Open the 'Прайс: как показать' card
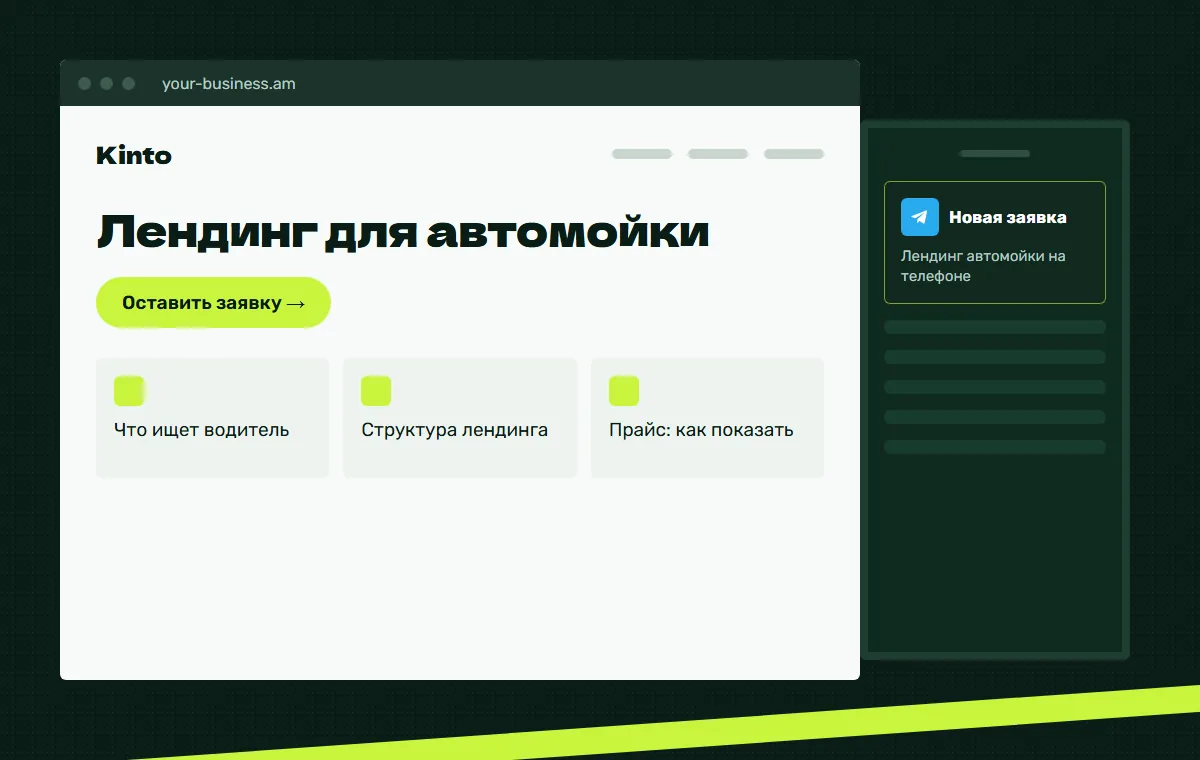The width and height of the screenshot is (1200, 760). point(707,418)
